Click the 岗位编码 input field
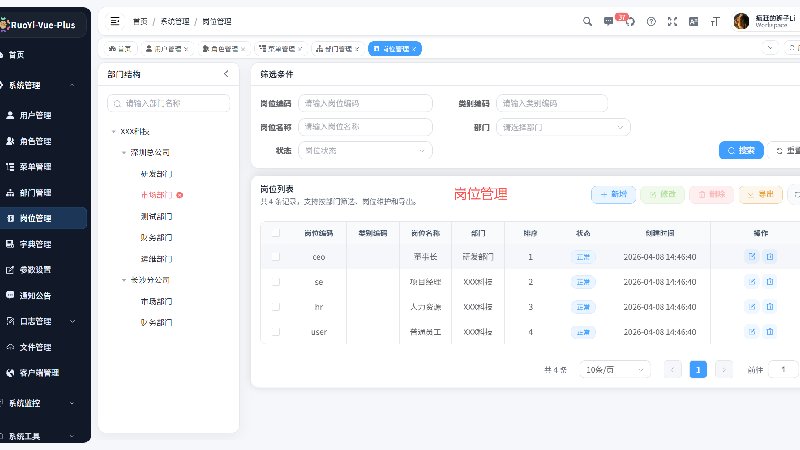 (x=365, y=103)
